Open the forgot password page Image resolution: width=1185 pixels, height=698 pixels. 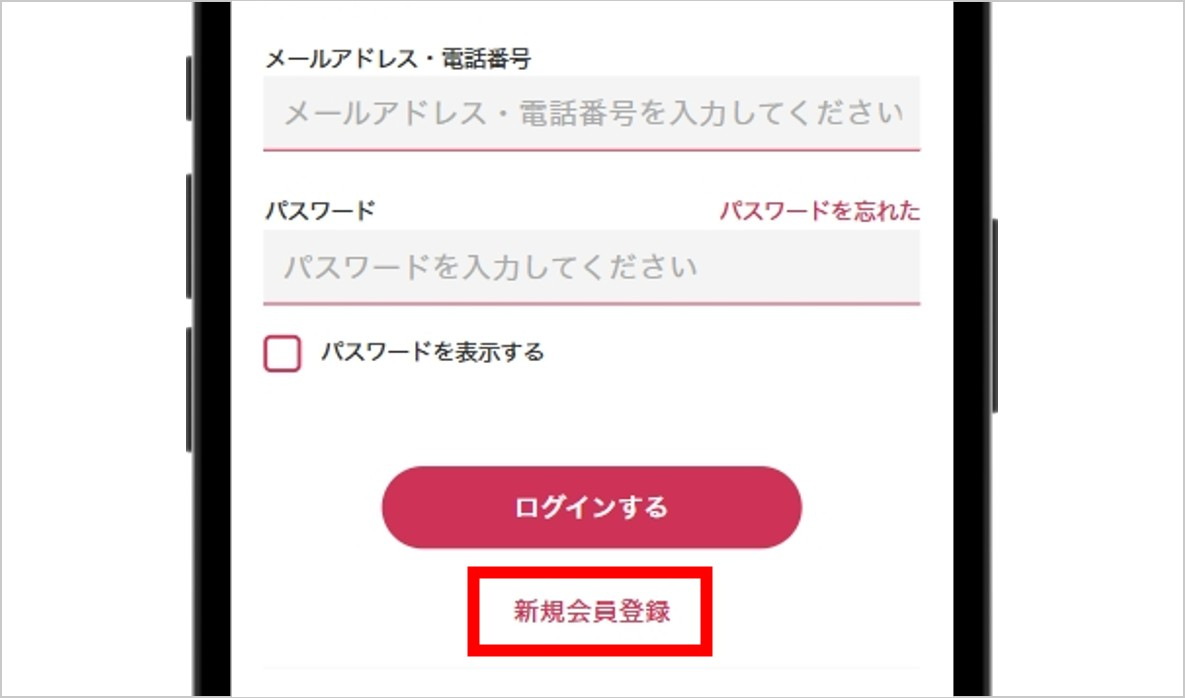820,211
